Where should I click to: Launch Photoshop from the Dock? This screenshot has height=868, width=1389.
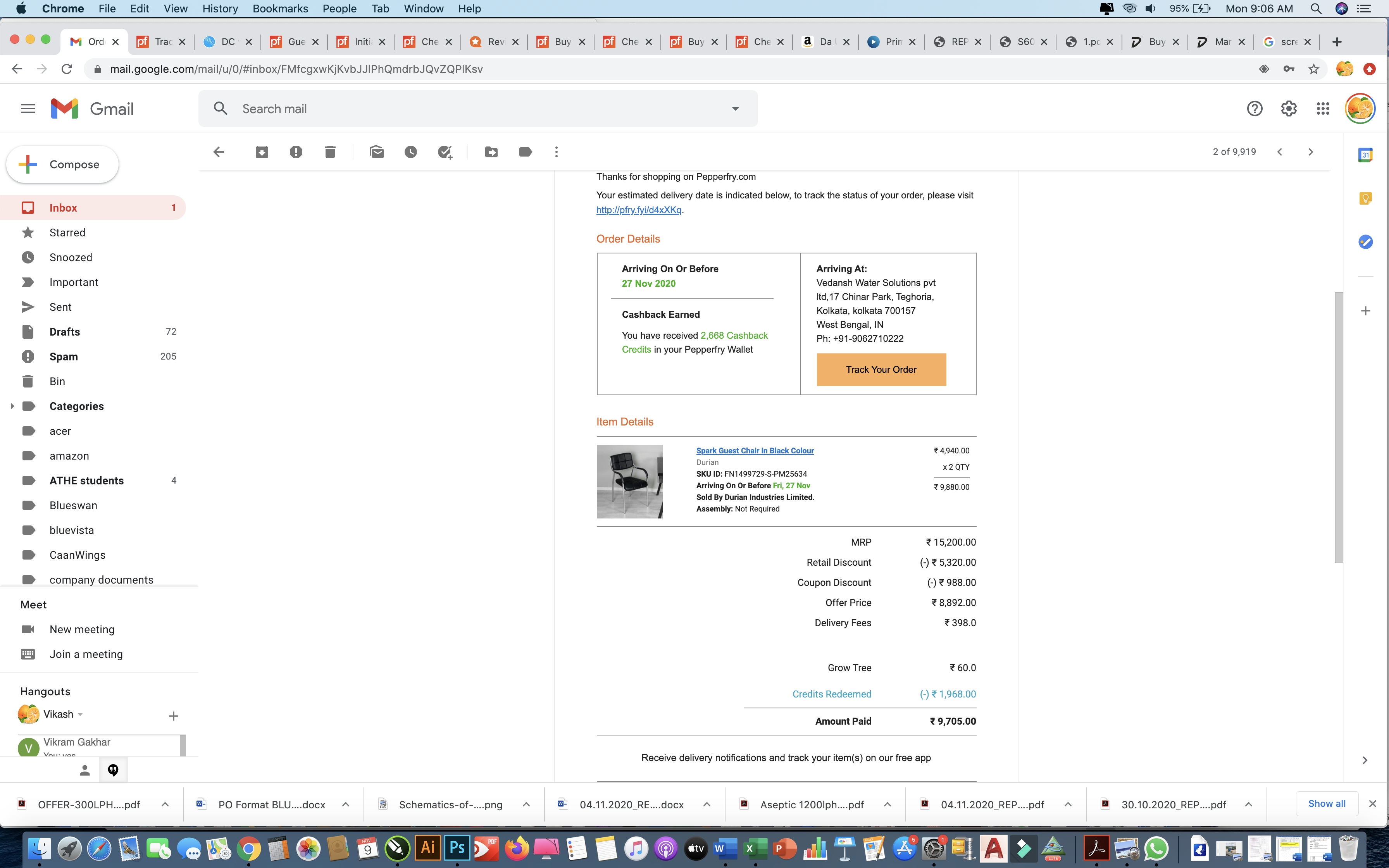click(457, 848)
